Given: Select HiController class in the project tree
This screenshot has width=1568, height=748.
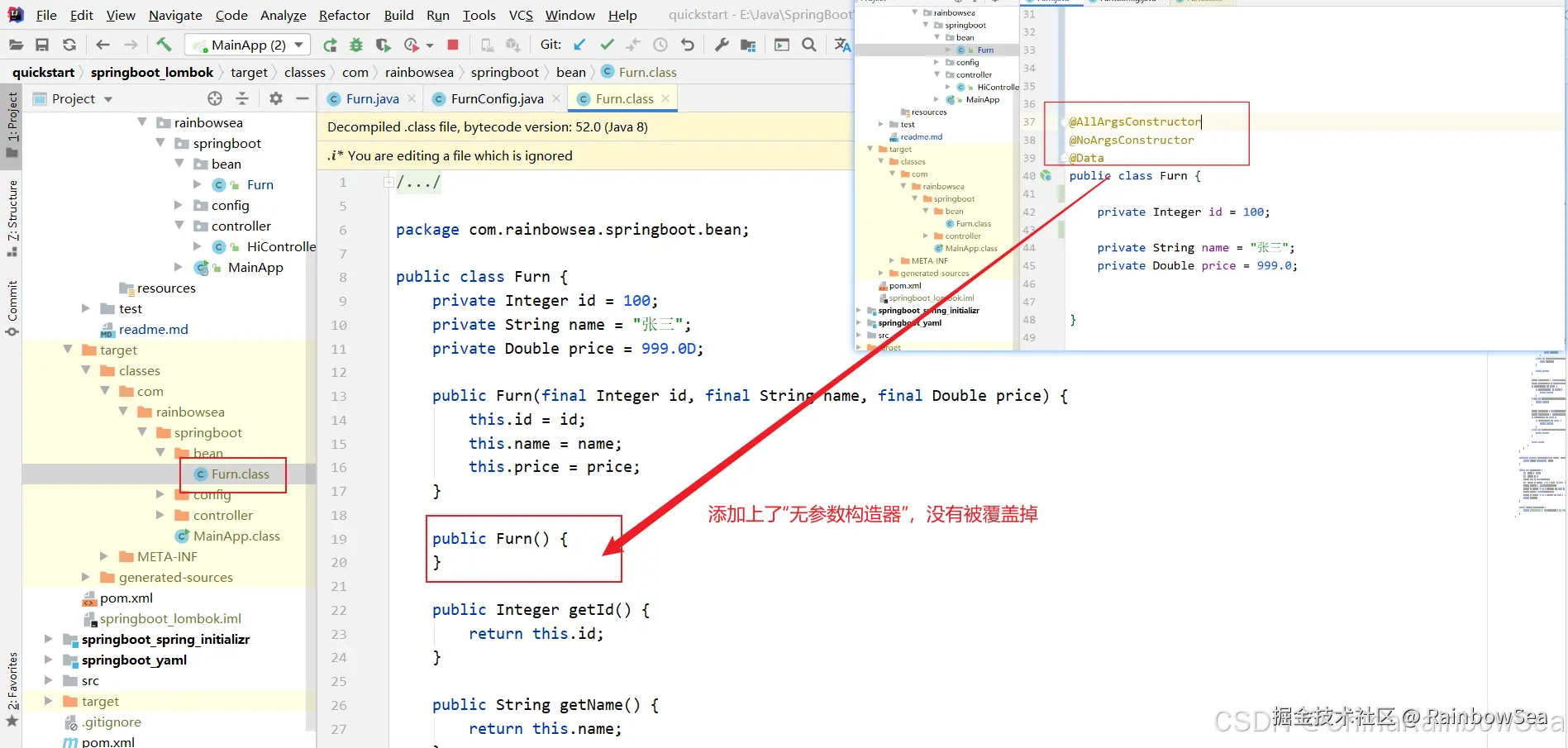Looking at the screenshot, I should click(x=281, y=247).
